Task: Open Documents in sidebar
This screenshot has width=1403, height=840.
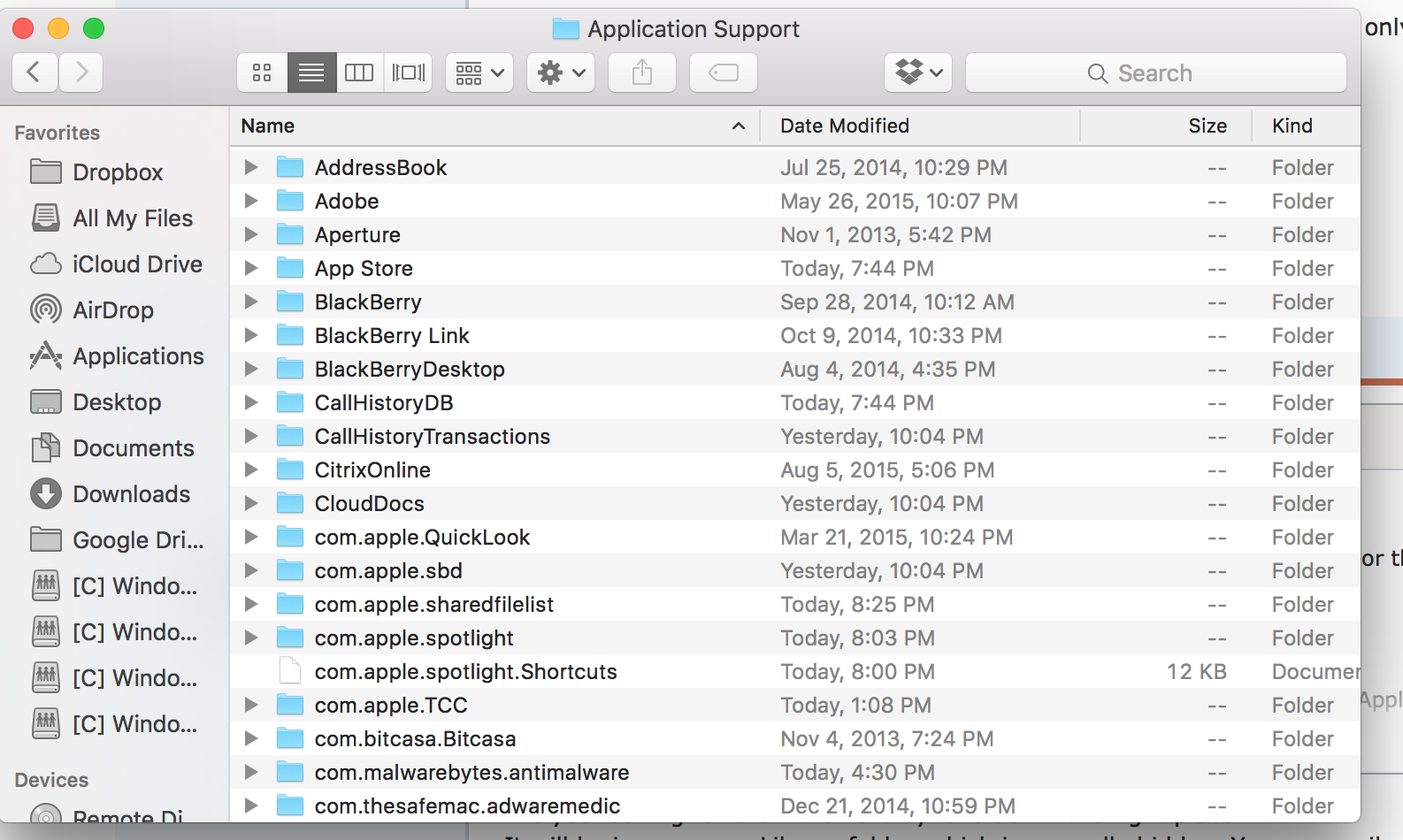Action: pos(111,448)
